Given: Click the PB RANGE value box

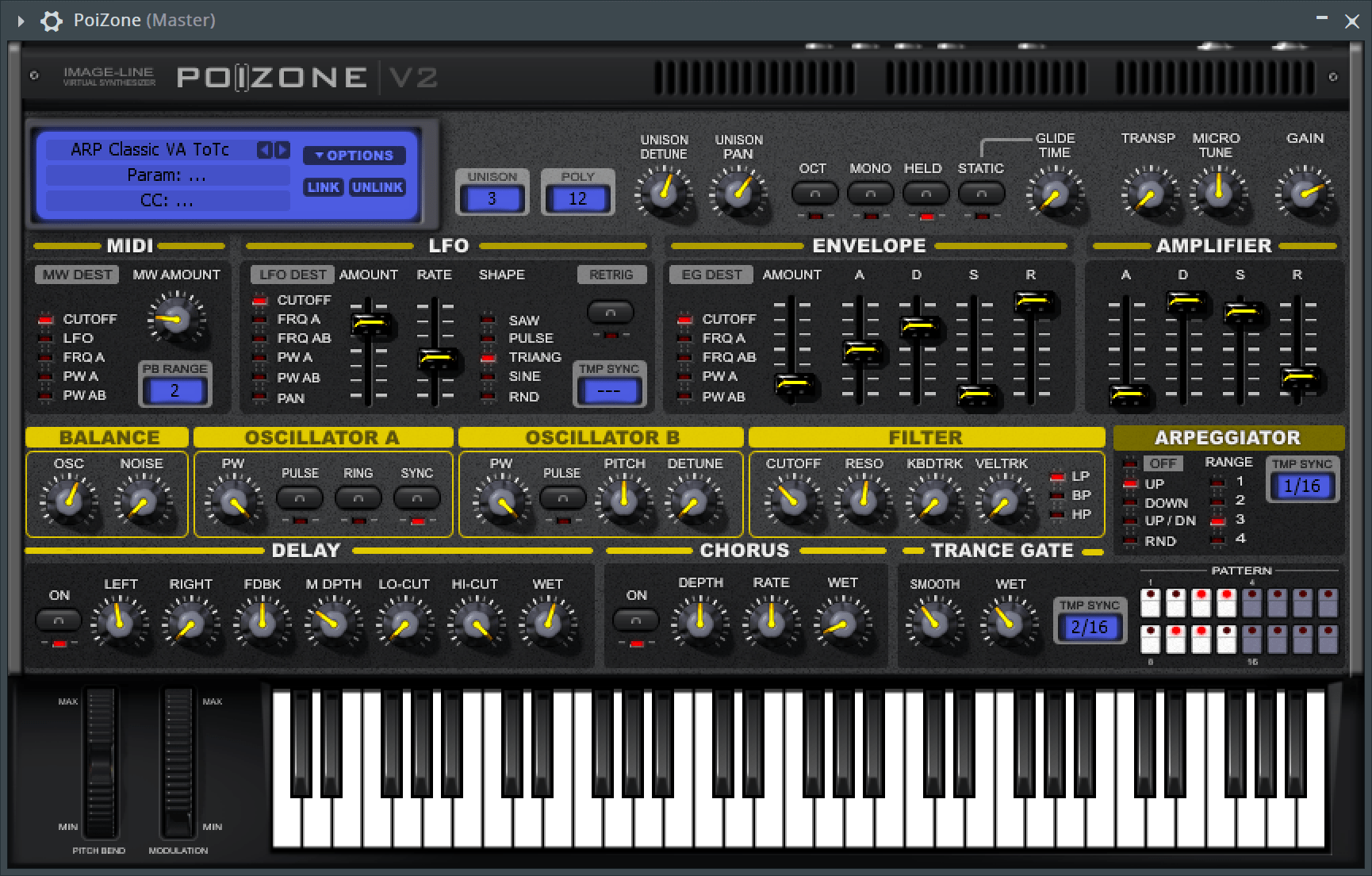Looking at the screenshot, I should [x=174, y=390].
